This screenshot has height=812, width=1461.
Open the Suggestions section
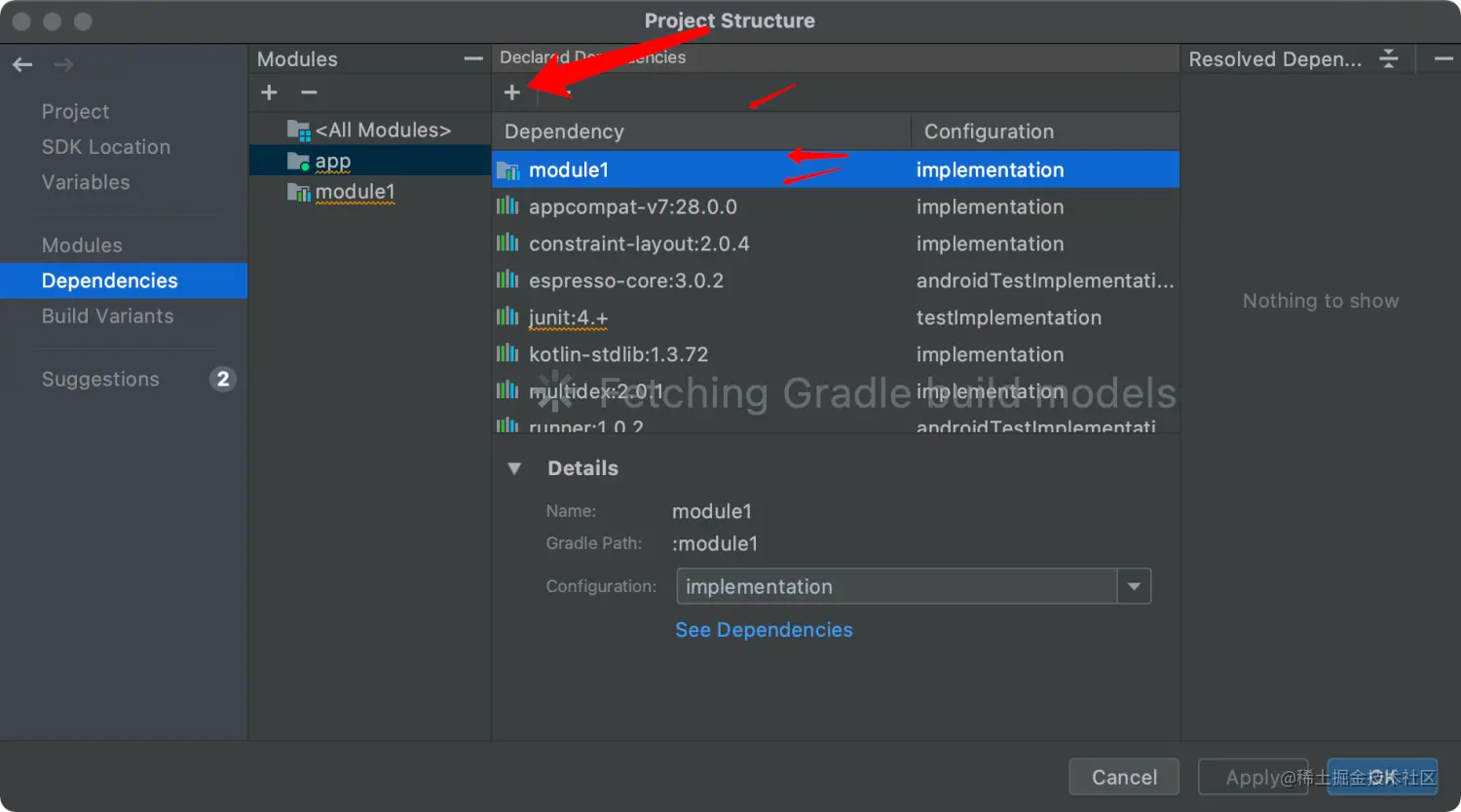pyautogui.click(x=100, y=380)
